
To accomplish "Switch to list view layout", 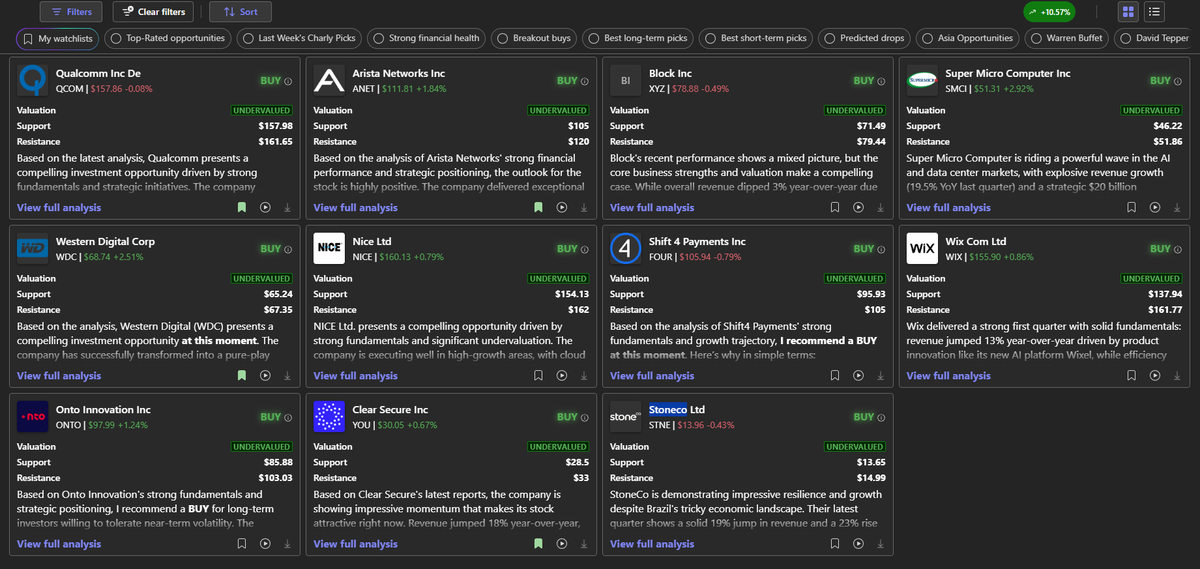I will point(1154,12).
